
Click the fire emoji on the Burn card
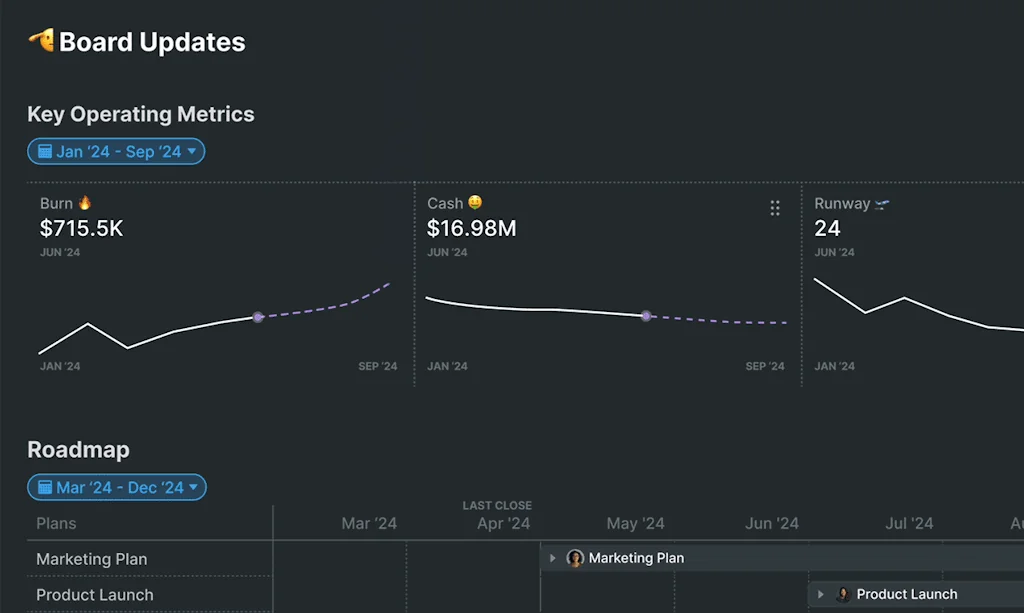pos(87,202)
